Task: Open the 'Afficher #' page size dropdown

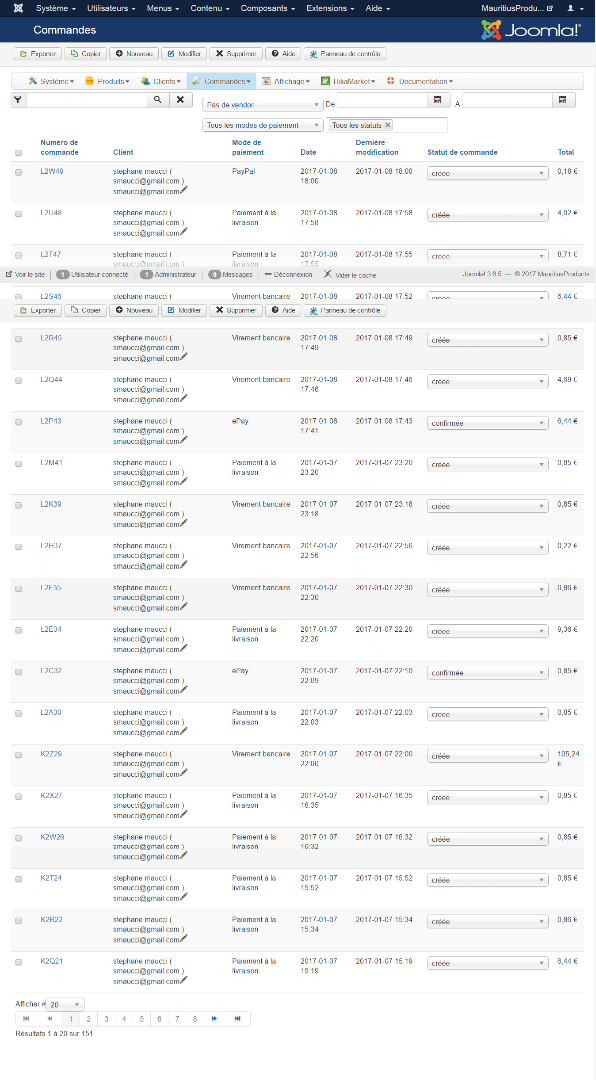Action: 65,1005
